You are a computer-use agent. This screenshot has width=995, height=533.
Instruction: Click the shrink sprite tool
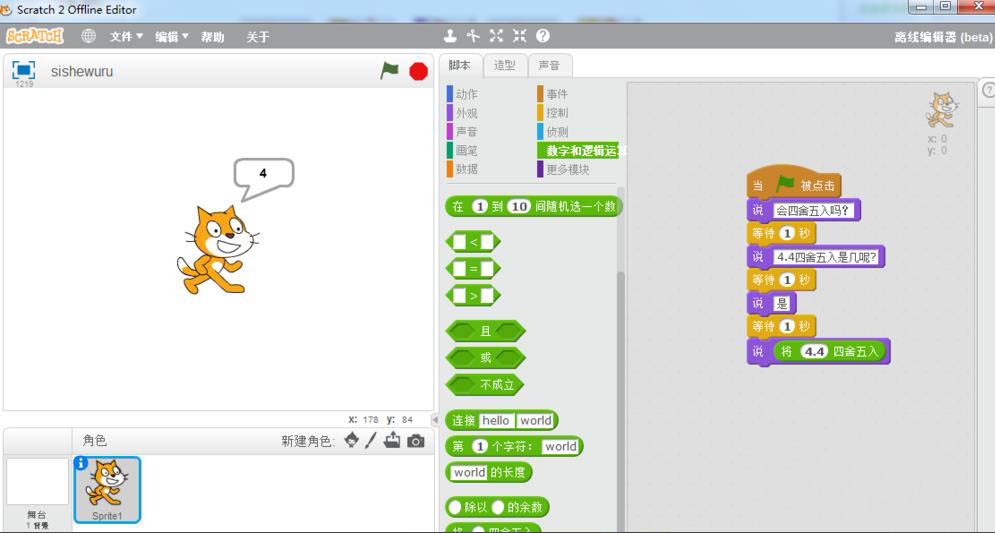coord(519,36)
